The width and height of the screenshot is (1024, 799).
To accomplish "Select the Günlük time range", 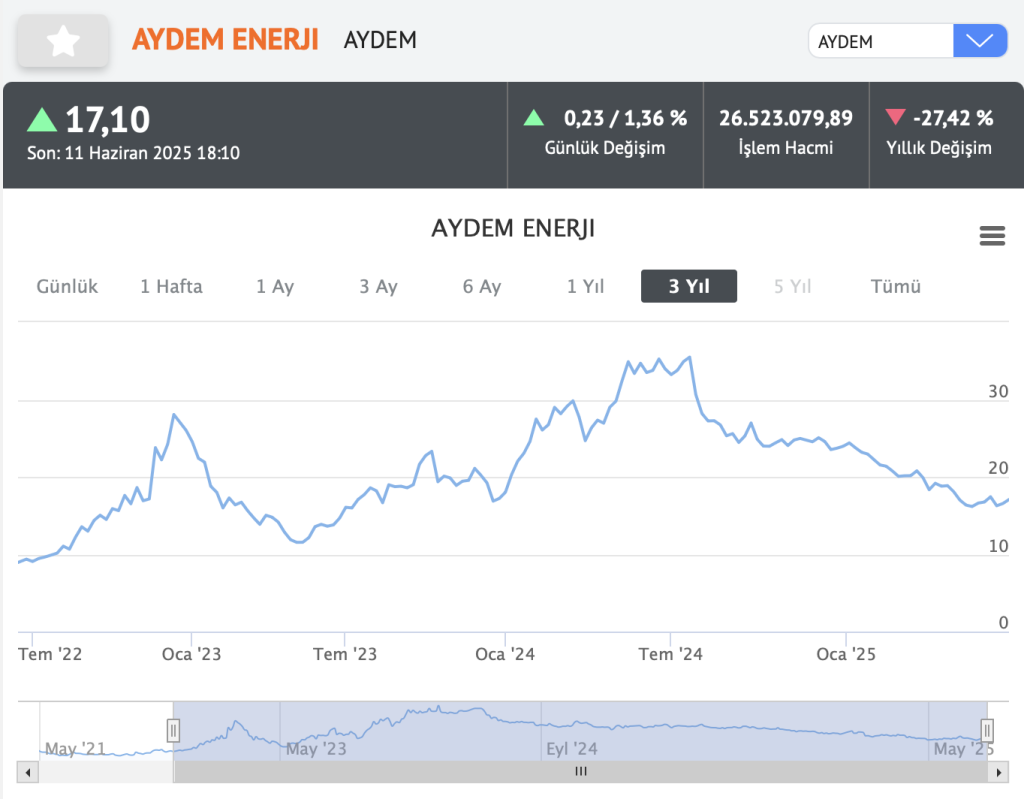I will click(x=67, y=286).
